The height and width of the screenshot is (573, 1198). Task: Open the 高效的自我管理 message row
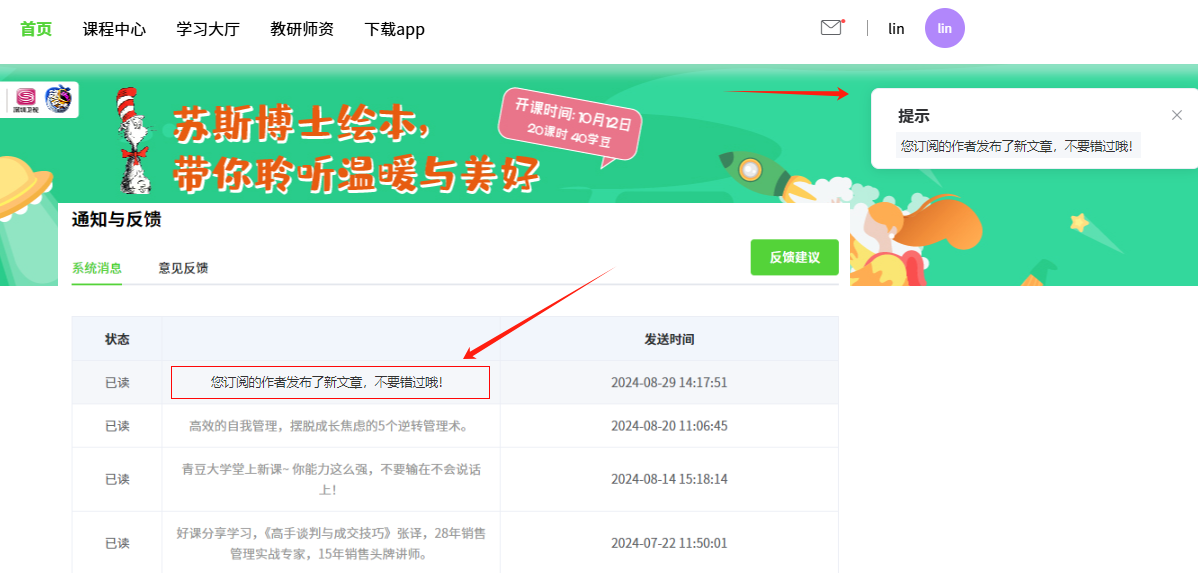[330, 426]
